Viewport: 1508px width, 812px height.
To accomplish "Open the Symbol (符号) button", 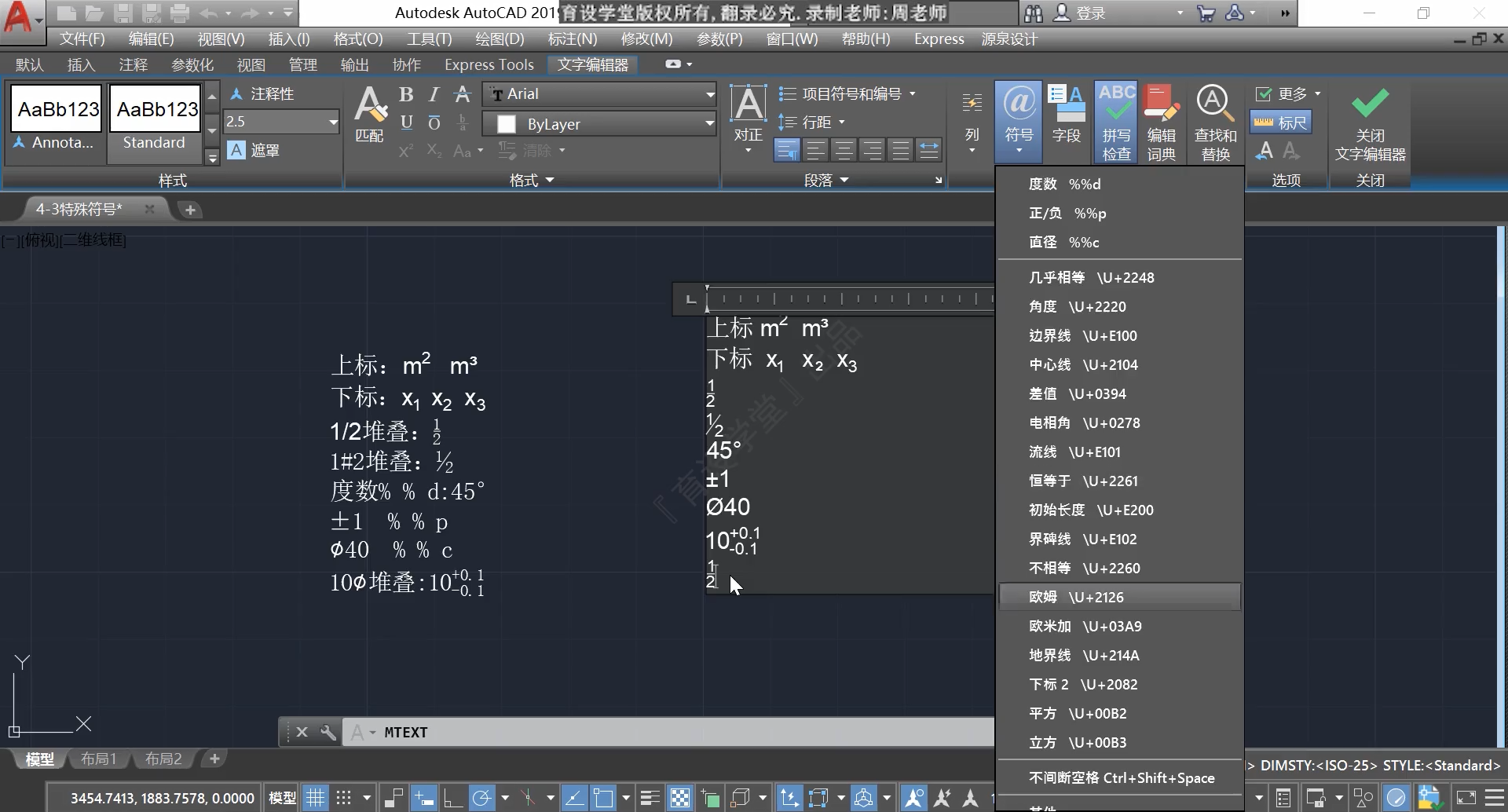I will coord(1019,120).
